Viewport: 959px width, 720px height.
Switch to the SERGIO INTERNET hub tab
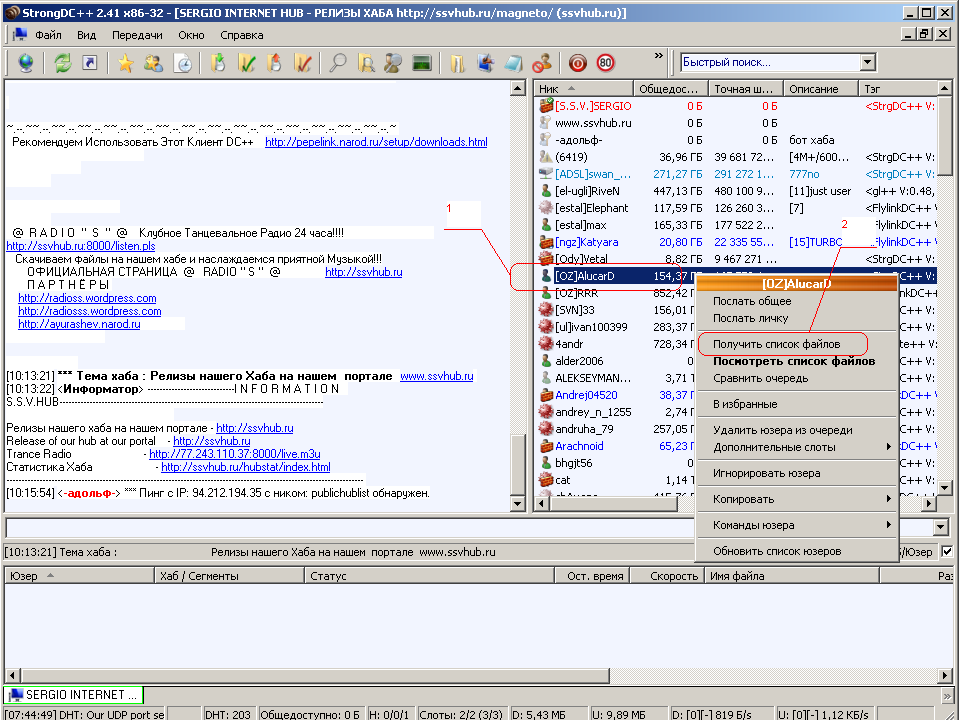click(73, 694)
